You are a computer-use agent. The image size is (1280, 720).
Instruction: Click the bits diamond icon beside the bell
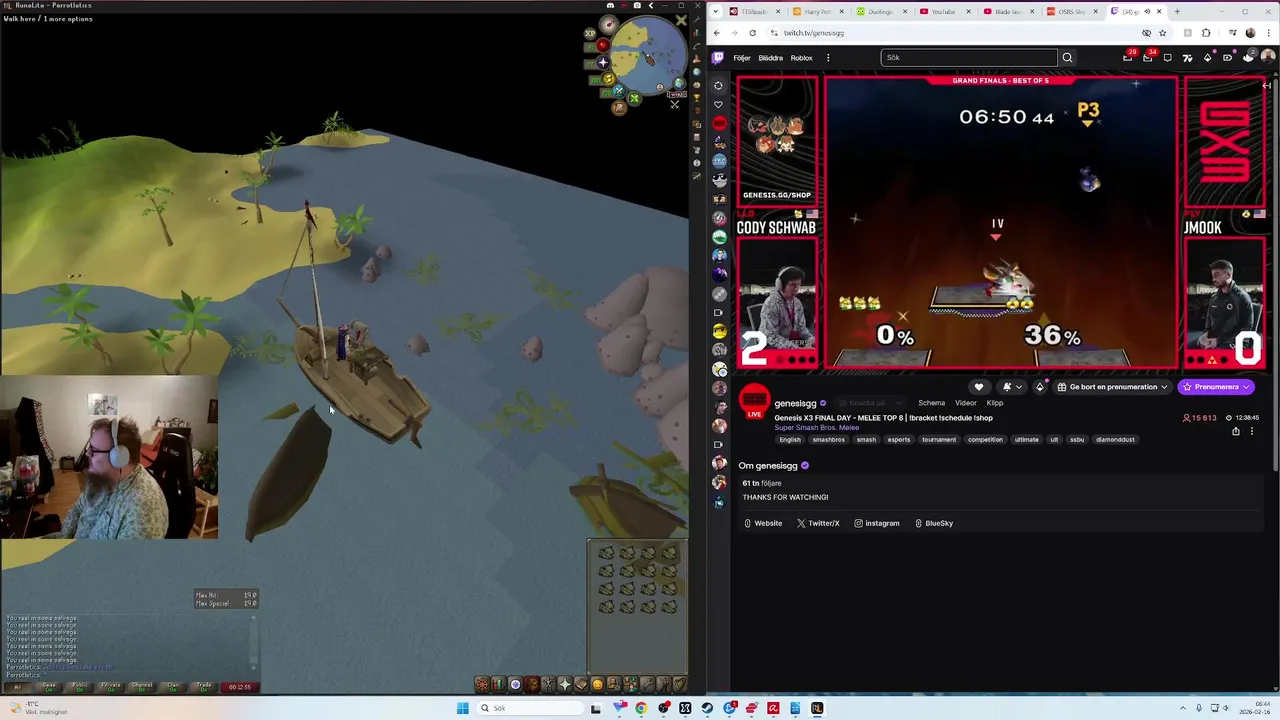(1040, 387)
